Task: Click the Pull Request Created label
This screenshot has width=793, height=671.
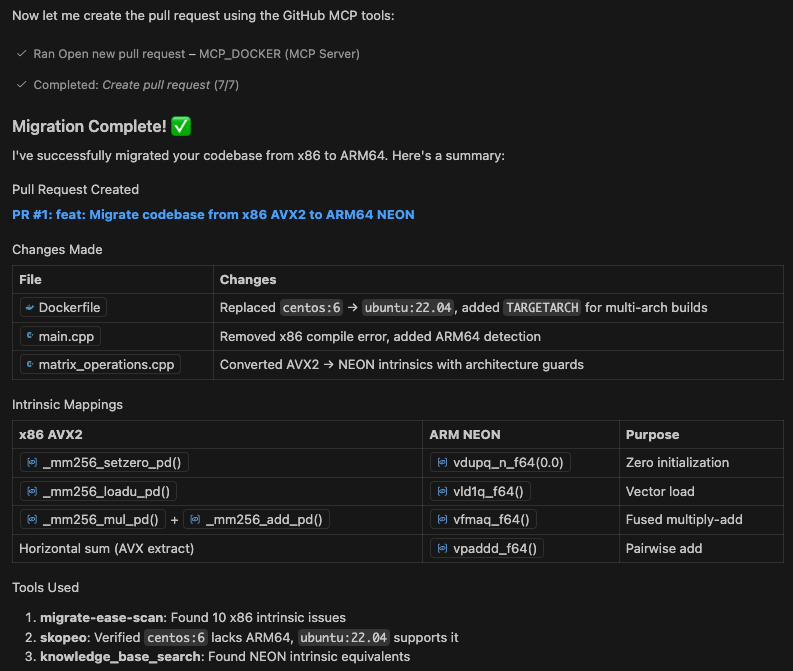Action: 75,190
